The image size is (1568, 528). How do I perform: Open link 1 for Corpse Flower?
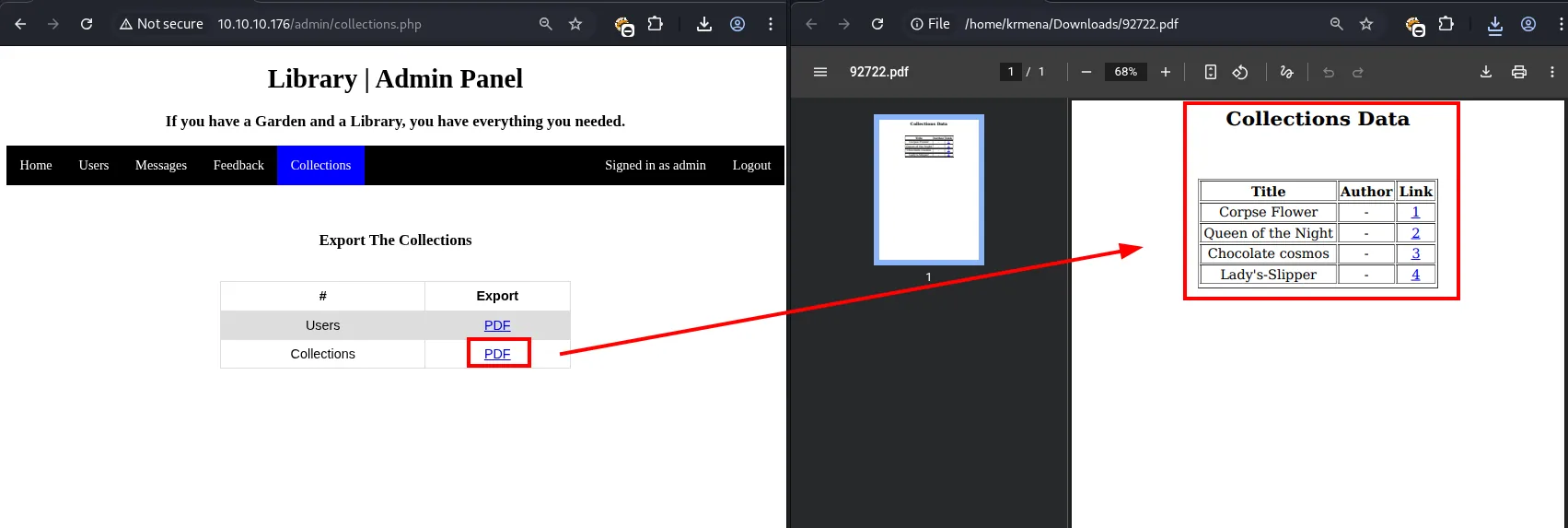click(1416, 212)
